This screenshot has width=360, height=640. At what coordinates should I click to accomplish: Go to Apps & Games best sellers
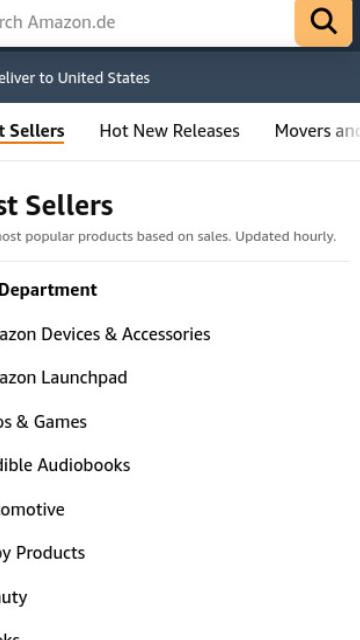point(43,422)
